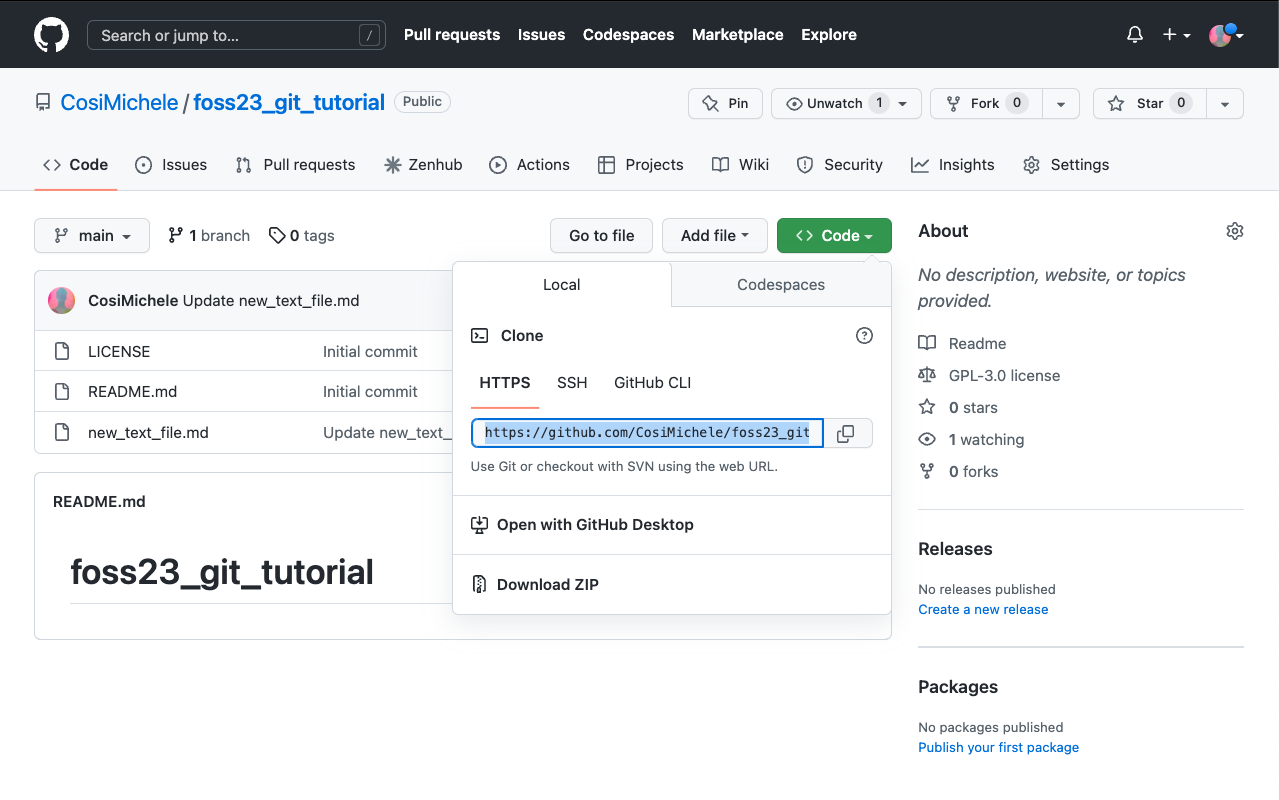Click Create a new release
This screenshot has width=1279, height=800.
coord(984,610)
